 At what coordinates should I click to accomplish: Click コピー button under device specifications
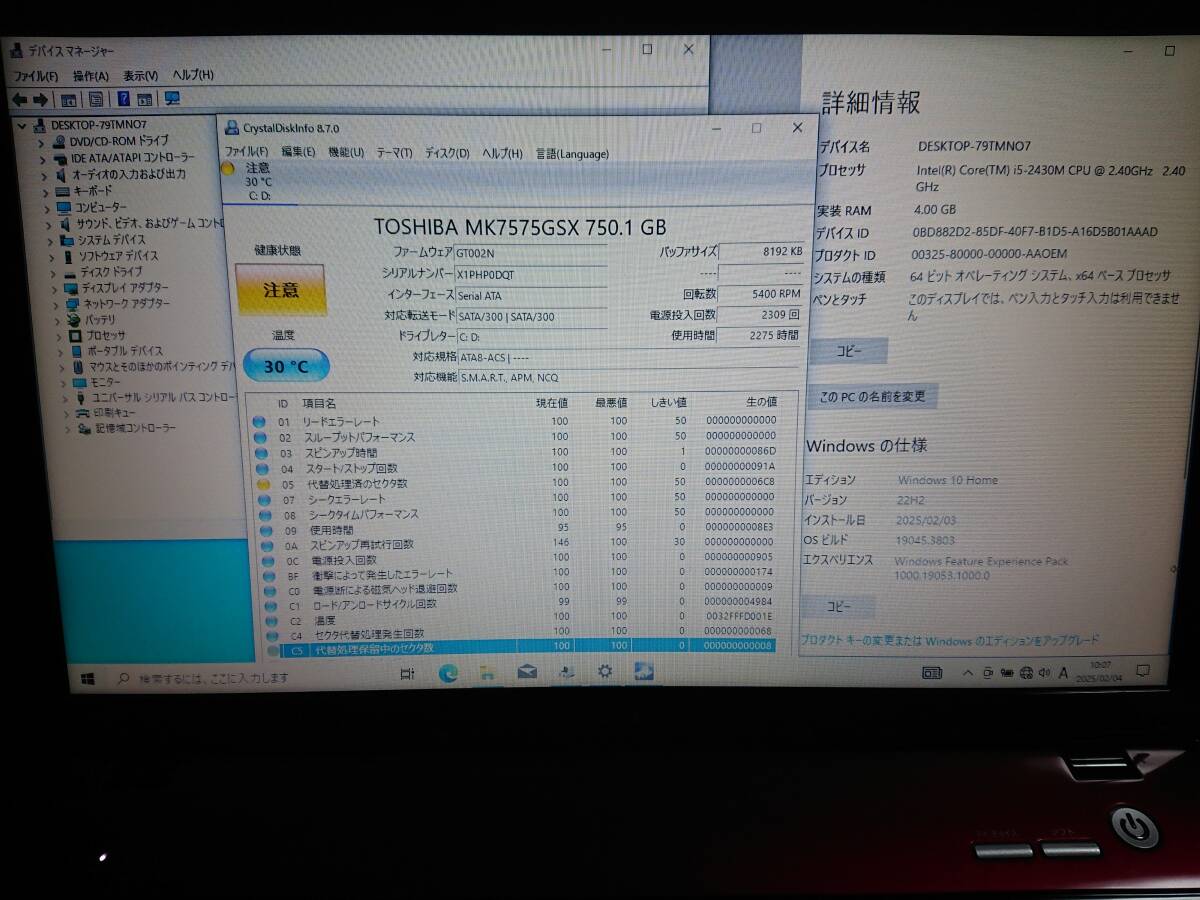tap(848, 351)
